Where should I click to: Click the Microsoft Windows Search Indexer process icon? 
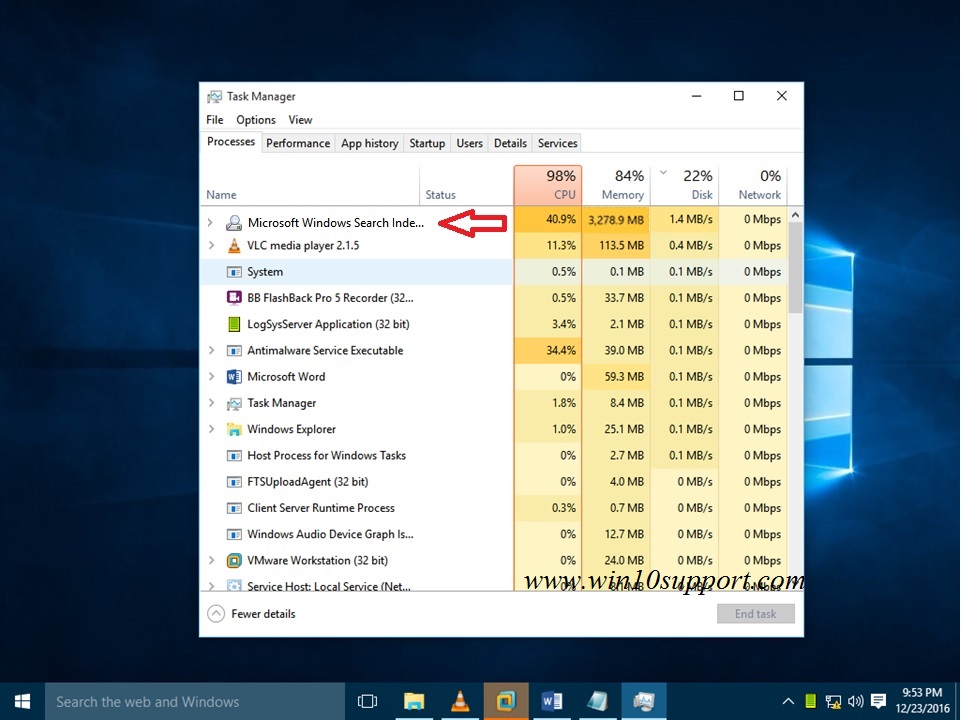tap(234, 223)
